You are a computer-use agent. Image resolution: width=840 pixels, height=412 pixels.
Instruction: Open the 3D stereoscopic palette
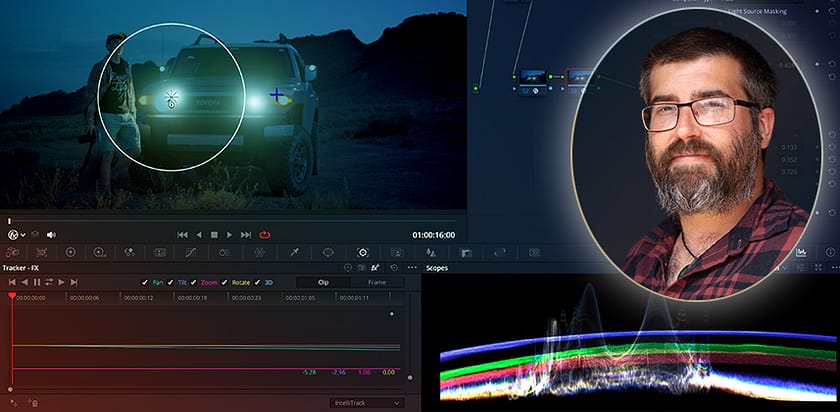(x=534, y=252)
